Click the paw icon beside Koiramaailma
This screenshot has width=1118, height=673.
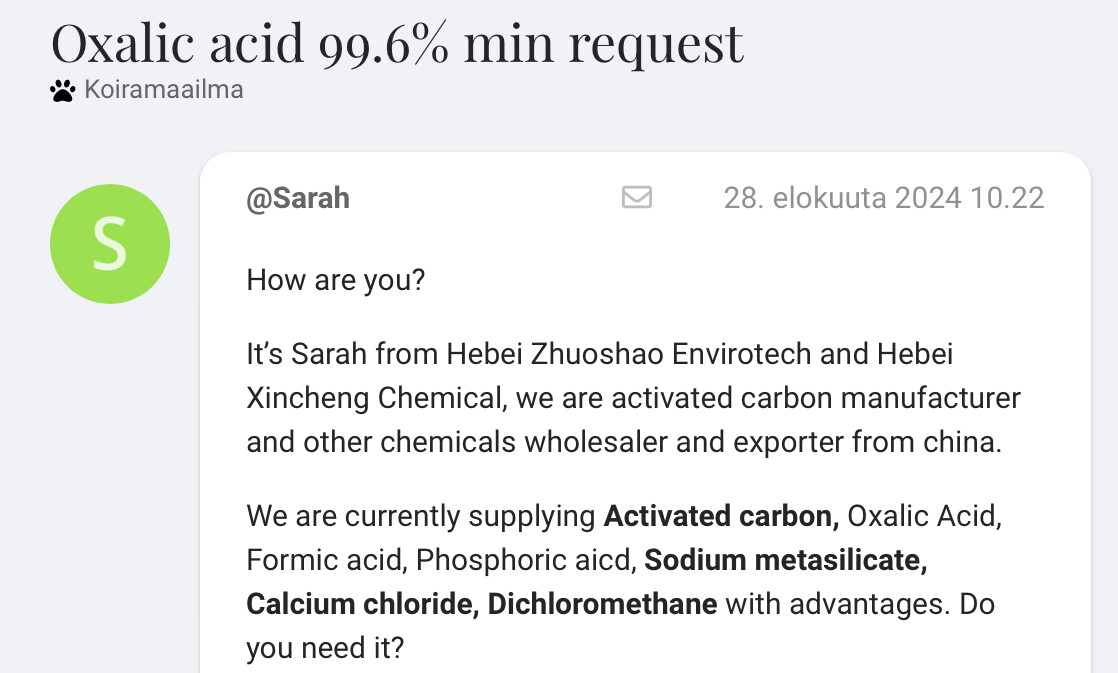[62, 91]
